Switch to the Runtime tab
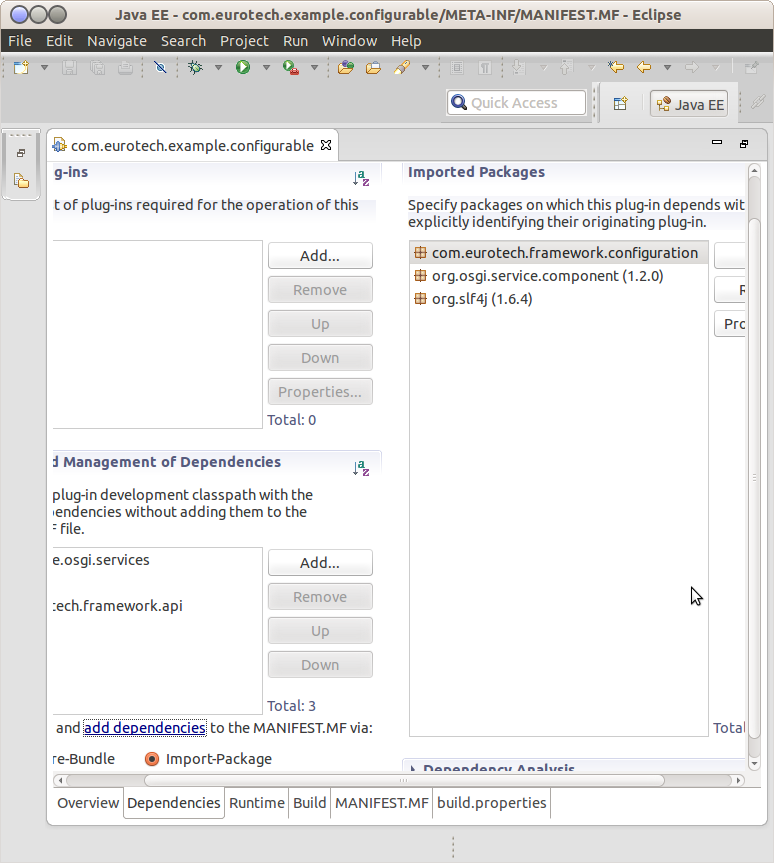Screen dimensions: 774x863 [x=257, y=803]
